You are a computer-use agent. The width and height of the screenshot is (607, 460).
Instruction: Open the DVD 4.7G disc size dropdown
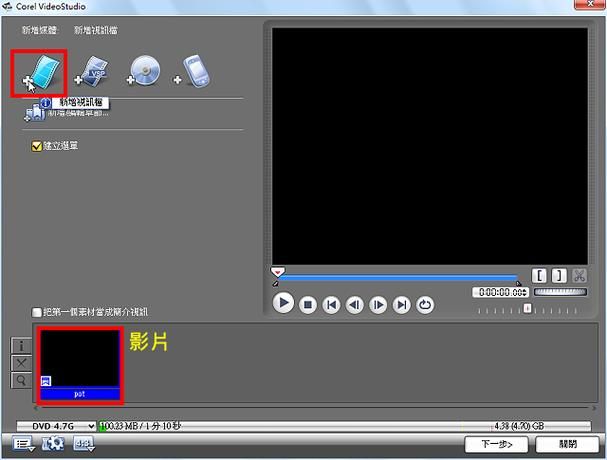point(56,425)
